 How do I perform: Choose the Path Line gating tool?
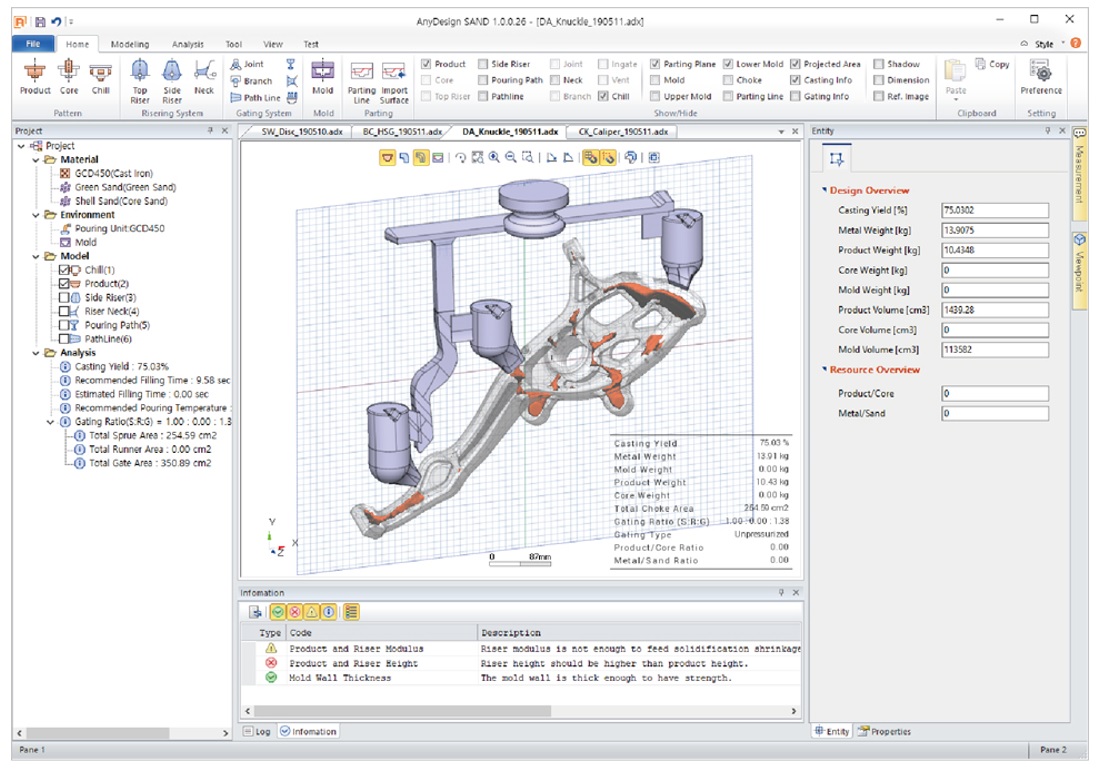tap(255, 98)
